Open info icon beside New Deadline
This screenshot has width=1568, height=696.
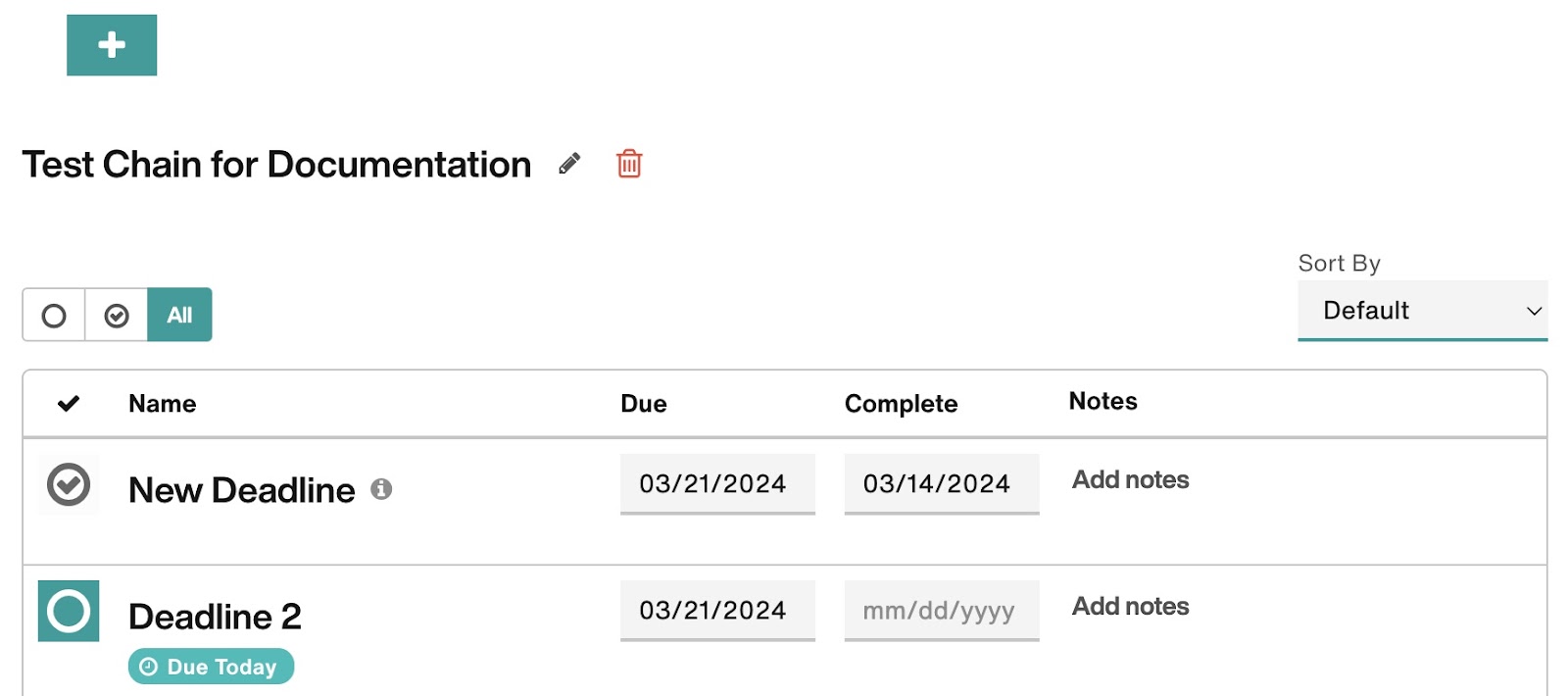point(381,489)
